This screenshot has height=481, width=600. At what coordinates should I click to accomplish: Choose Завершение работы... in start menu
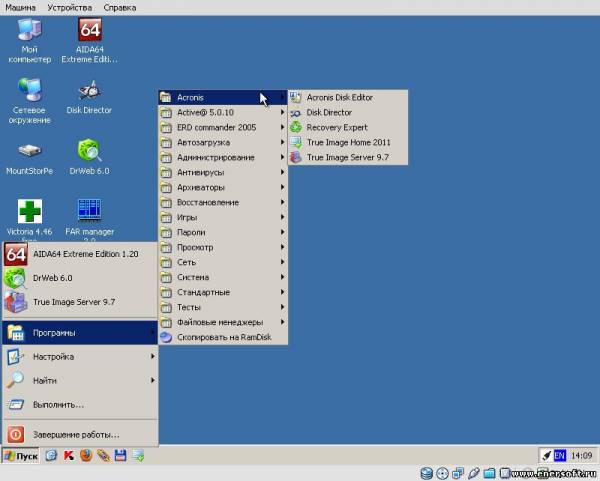[80, 435]
